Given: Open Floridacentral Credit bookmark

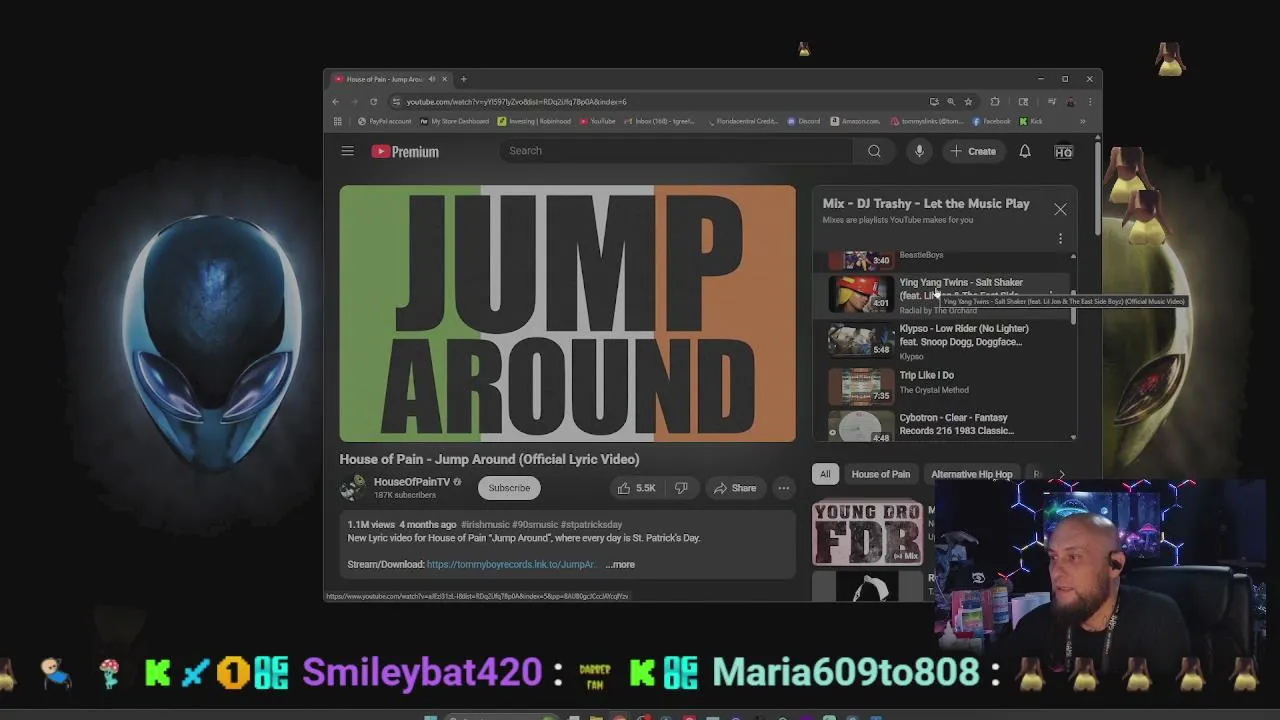Looking at the screenshot, I should [x=742, y=121].
